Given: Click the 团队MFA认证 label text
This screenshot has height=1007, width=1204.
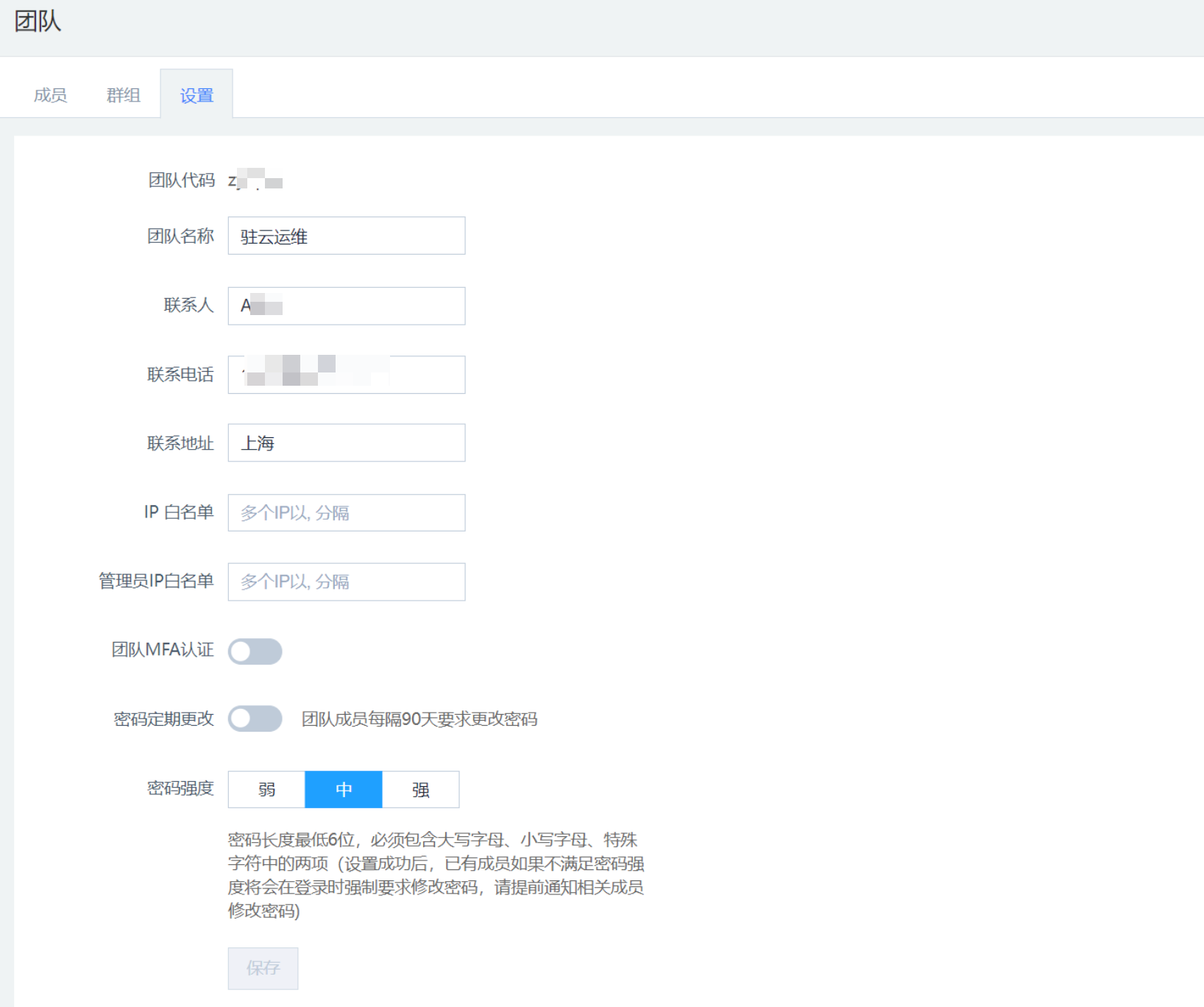Looking at the screenshot, I should coord(163,650).
